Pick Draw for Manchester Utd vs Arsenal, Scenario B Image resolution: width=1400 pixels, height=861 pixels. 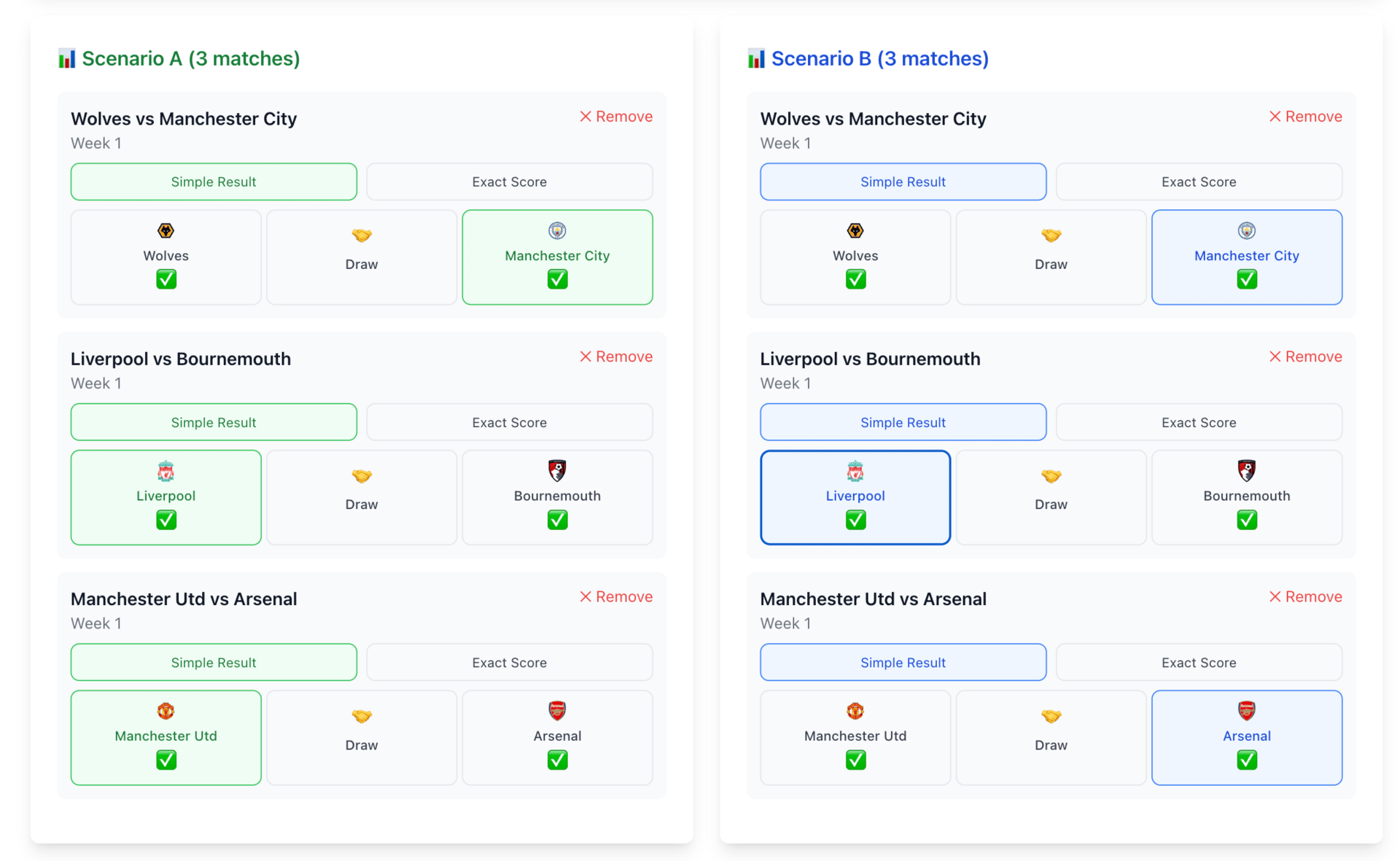pos(1051,737)
